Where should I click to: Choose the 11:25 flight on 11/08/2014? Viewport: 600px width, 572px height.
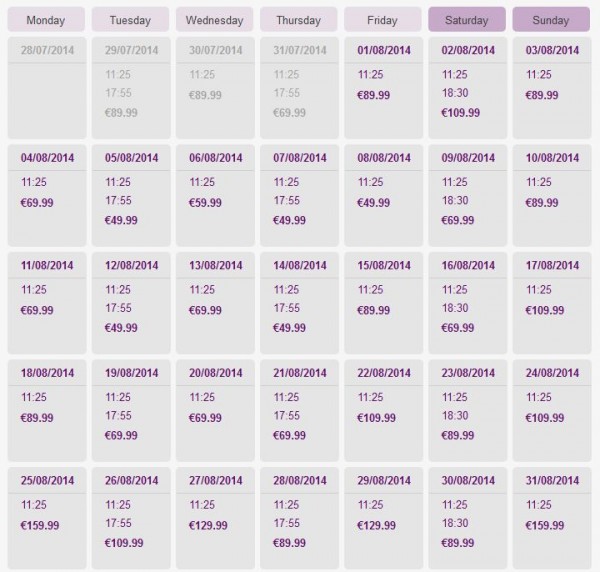(34, 290)
